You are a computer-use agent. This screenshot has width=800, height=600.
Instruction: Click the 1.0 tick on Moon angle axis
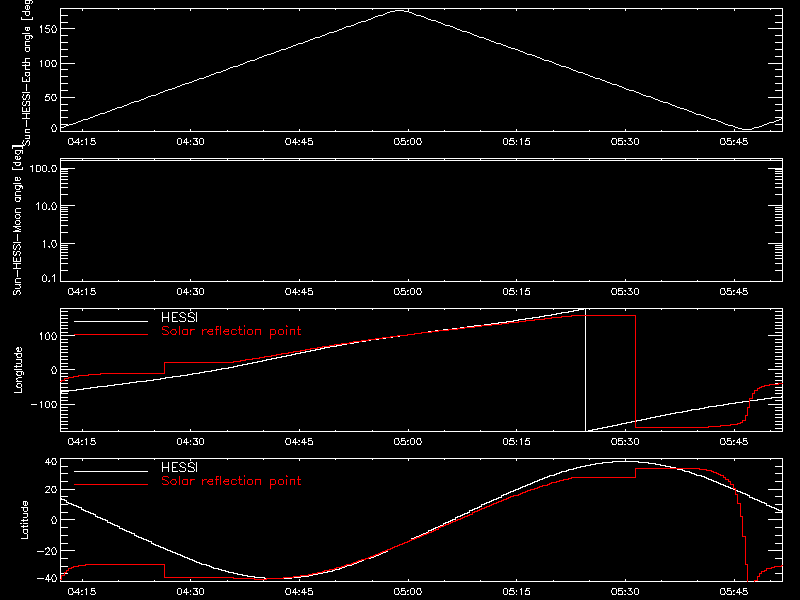(49, 244)
